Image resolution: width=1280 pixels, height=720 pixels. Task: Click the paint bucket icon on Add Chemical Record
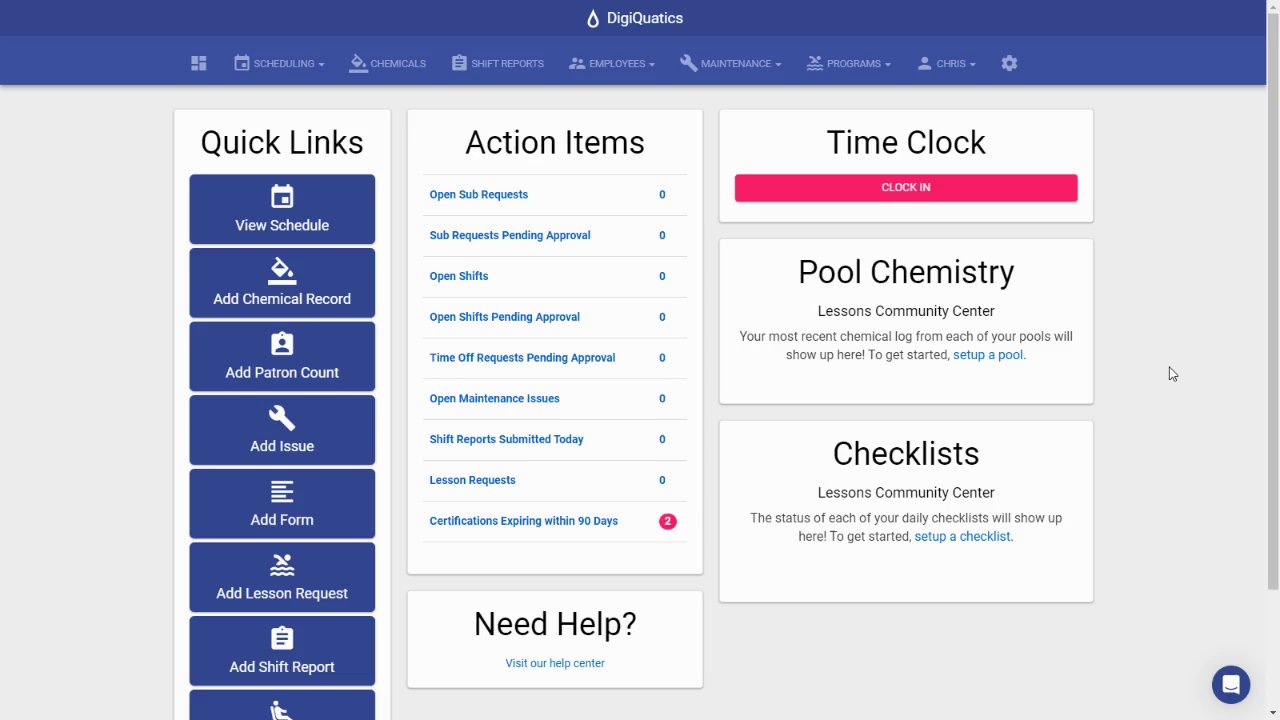click(282, 270)
